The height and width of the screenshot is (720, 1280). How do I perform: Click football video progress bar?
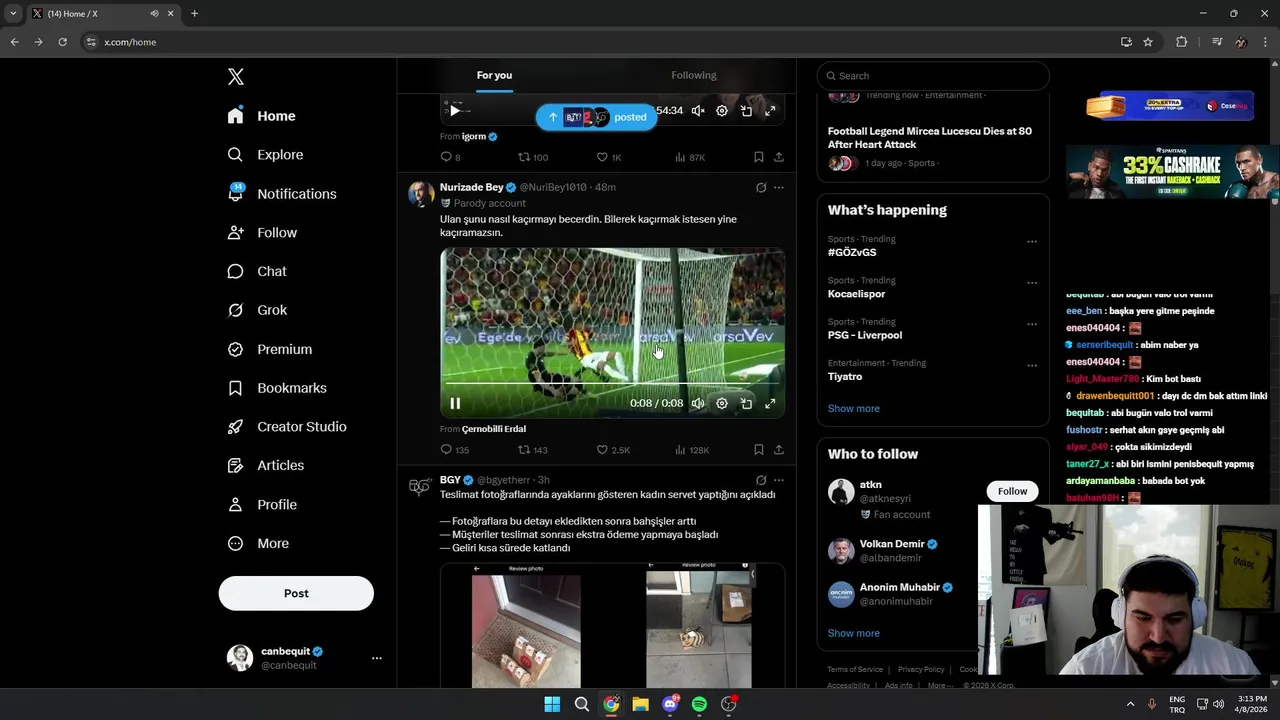(x=612, y=383)
